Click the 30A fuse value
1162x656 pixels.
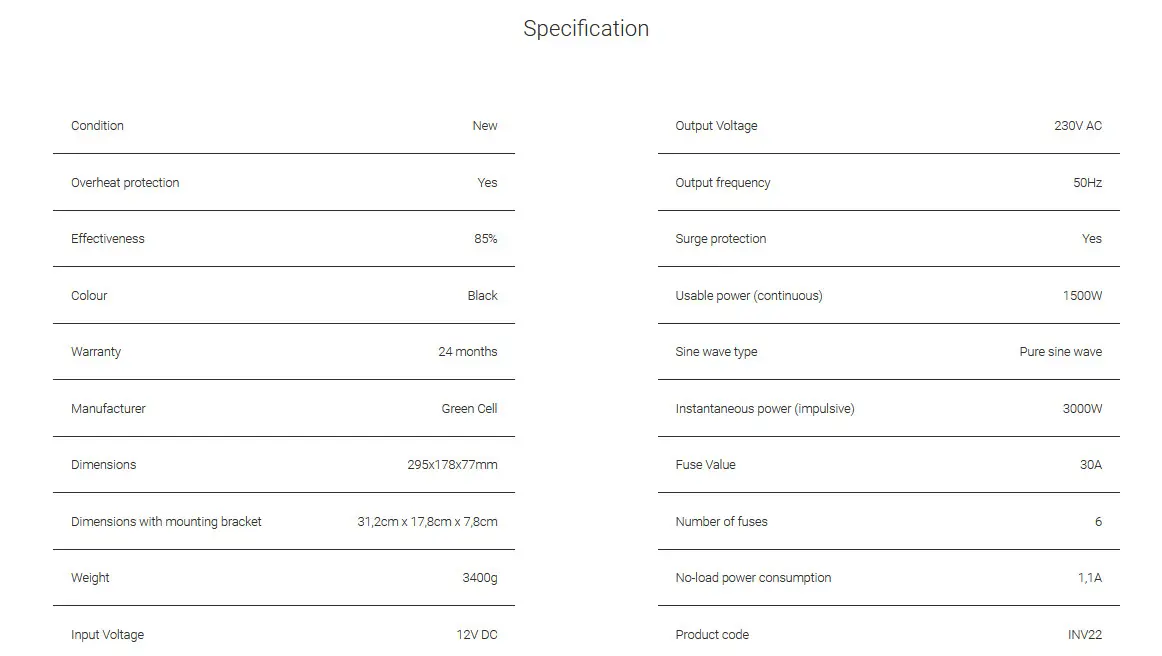click(x=1090, y=465)
